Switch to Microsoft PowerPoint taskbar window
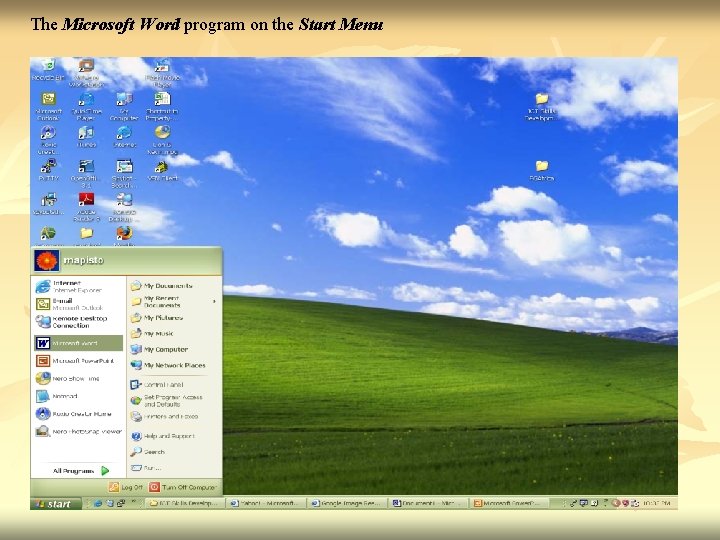The height and width of the screenshot is (540, 720). [510, 503]
